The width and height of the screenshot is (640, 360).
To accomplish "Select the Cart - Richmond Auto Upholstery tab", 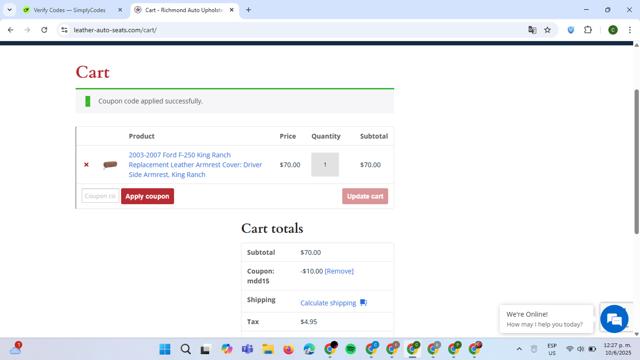I will pos(183,10).
